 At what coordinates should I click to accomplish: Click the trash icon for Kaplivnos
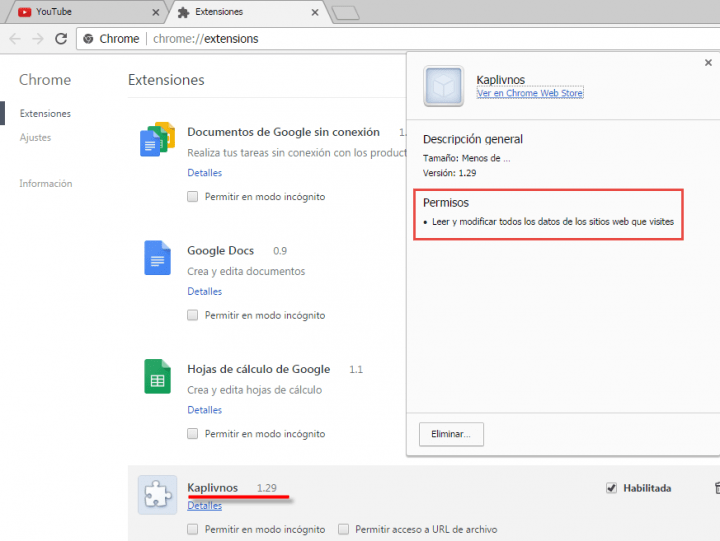(x=716, y=488)
